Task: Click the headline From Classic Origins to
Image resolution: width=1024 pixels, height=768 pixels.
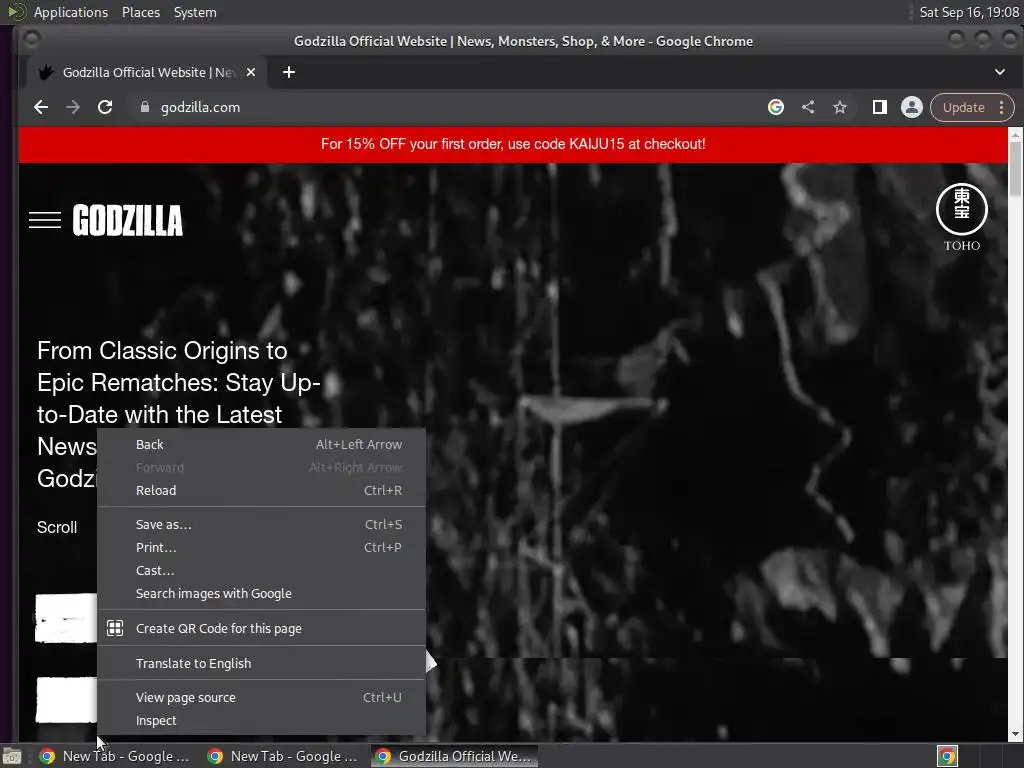Action: 162,351
